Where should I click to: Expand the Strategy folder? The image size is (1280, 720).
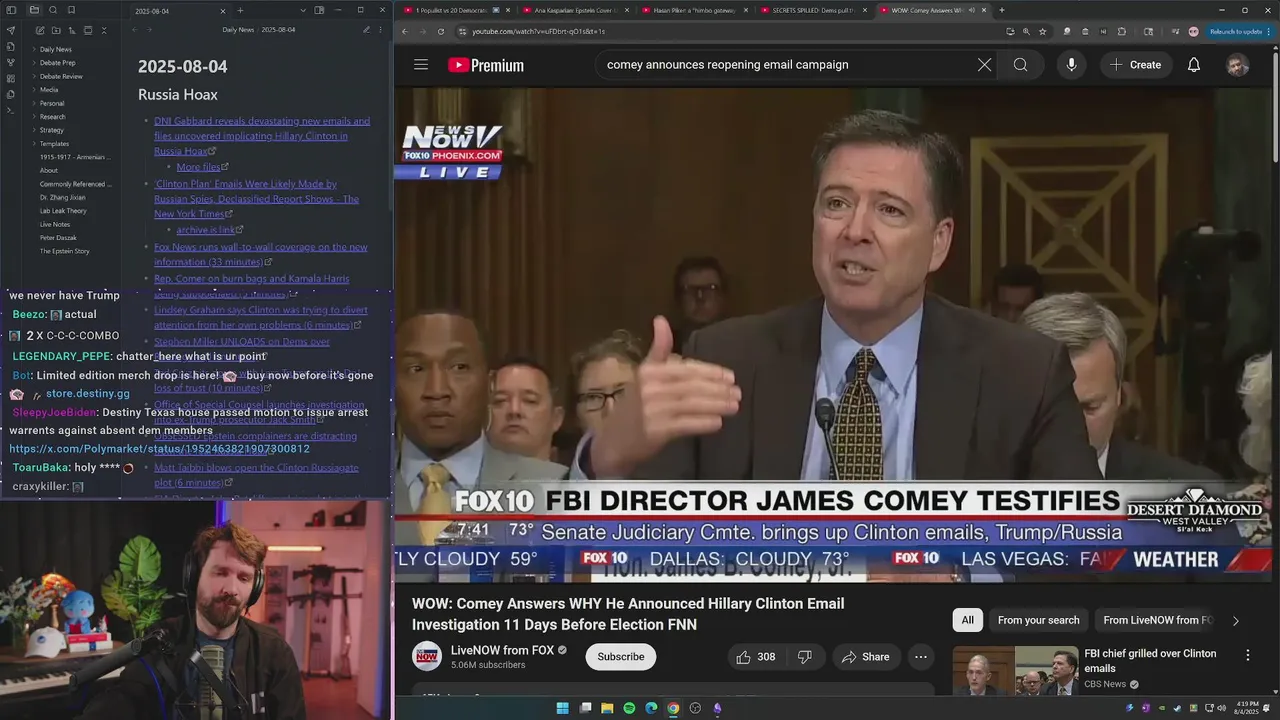coord(52,130)
